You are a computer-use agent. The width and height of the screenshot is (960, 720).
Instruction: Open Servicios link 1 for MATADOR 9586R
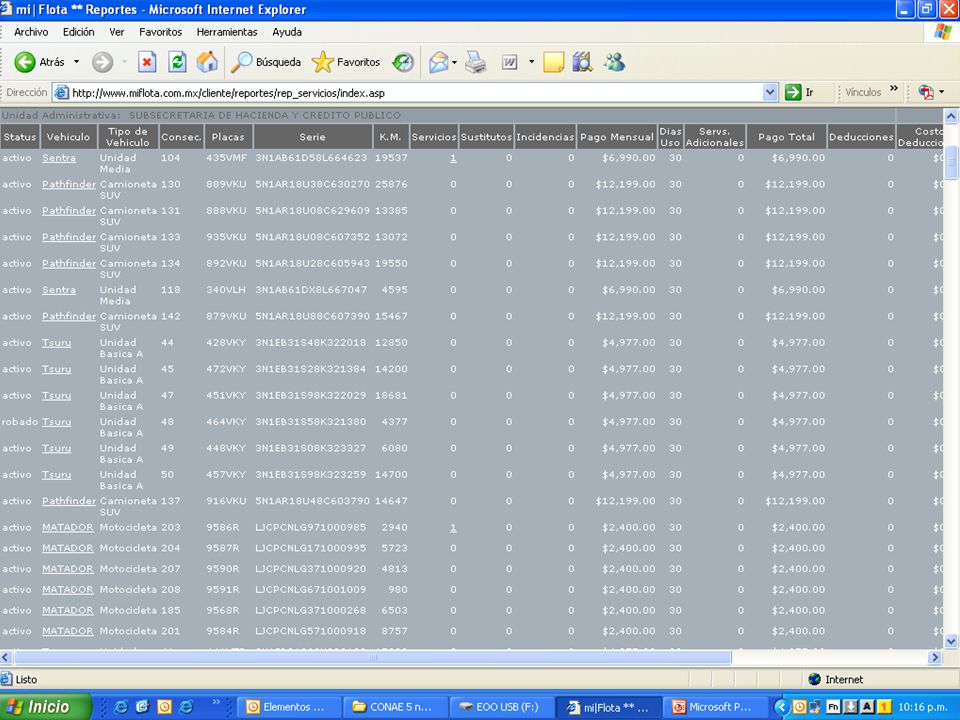(x=453, y=527)
